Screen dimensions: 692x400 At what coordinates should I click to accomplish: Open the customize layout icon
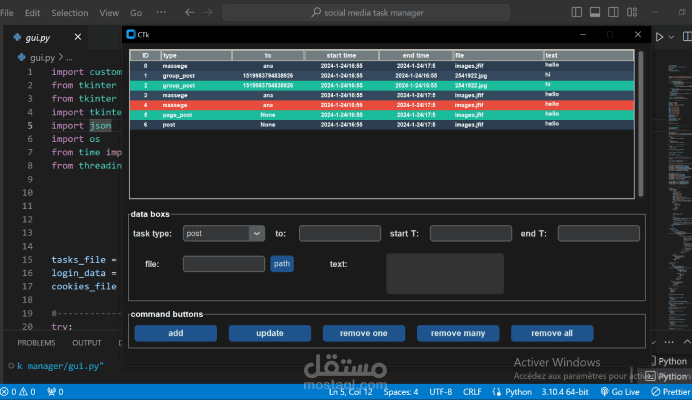click(x=632, y=12)
